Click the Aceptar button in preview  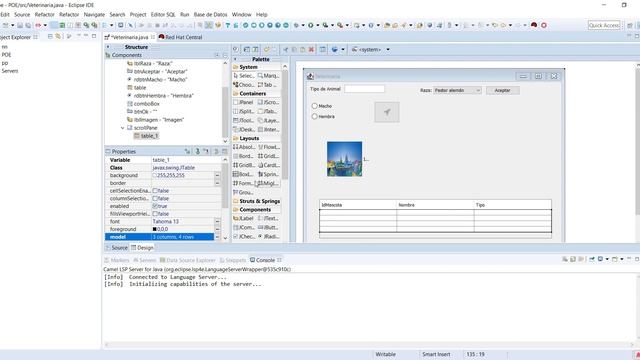click(502, 90)
